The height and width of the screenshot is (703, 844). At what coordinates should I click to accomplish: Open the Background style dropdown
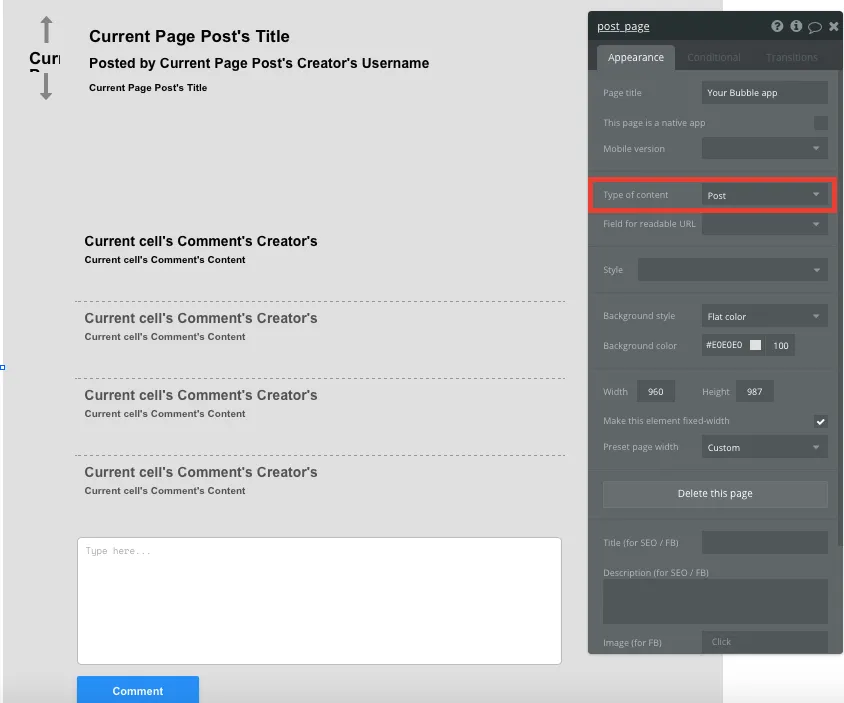(x=764, y=317)
